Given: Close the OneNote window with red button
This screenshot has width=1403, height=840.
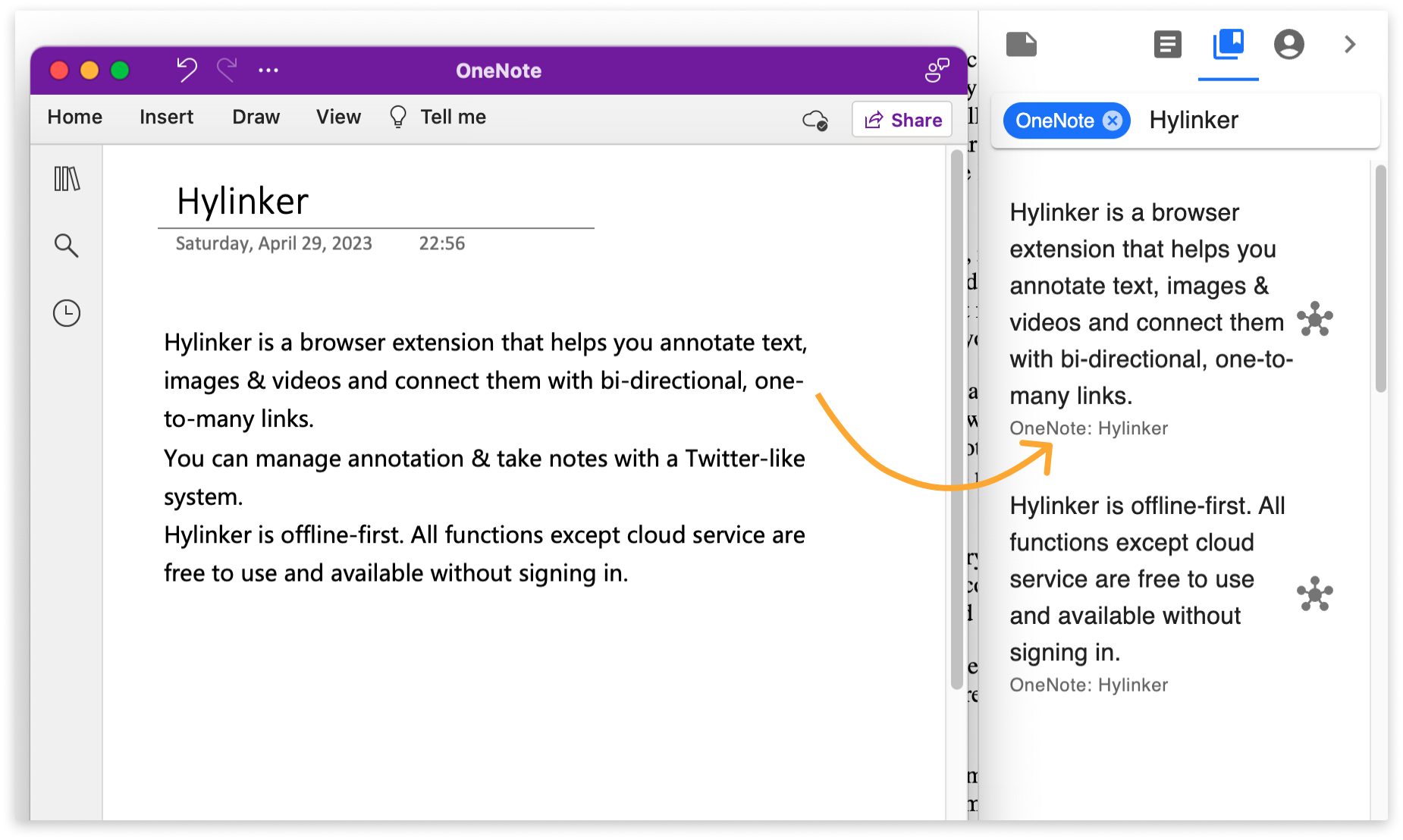Looking at the screenshot, I should (x=59, y=71).
